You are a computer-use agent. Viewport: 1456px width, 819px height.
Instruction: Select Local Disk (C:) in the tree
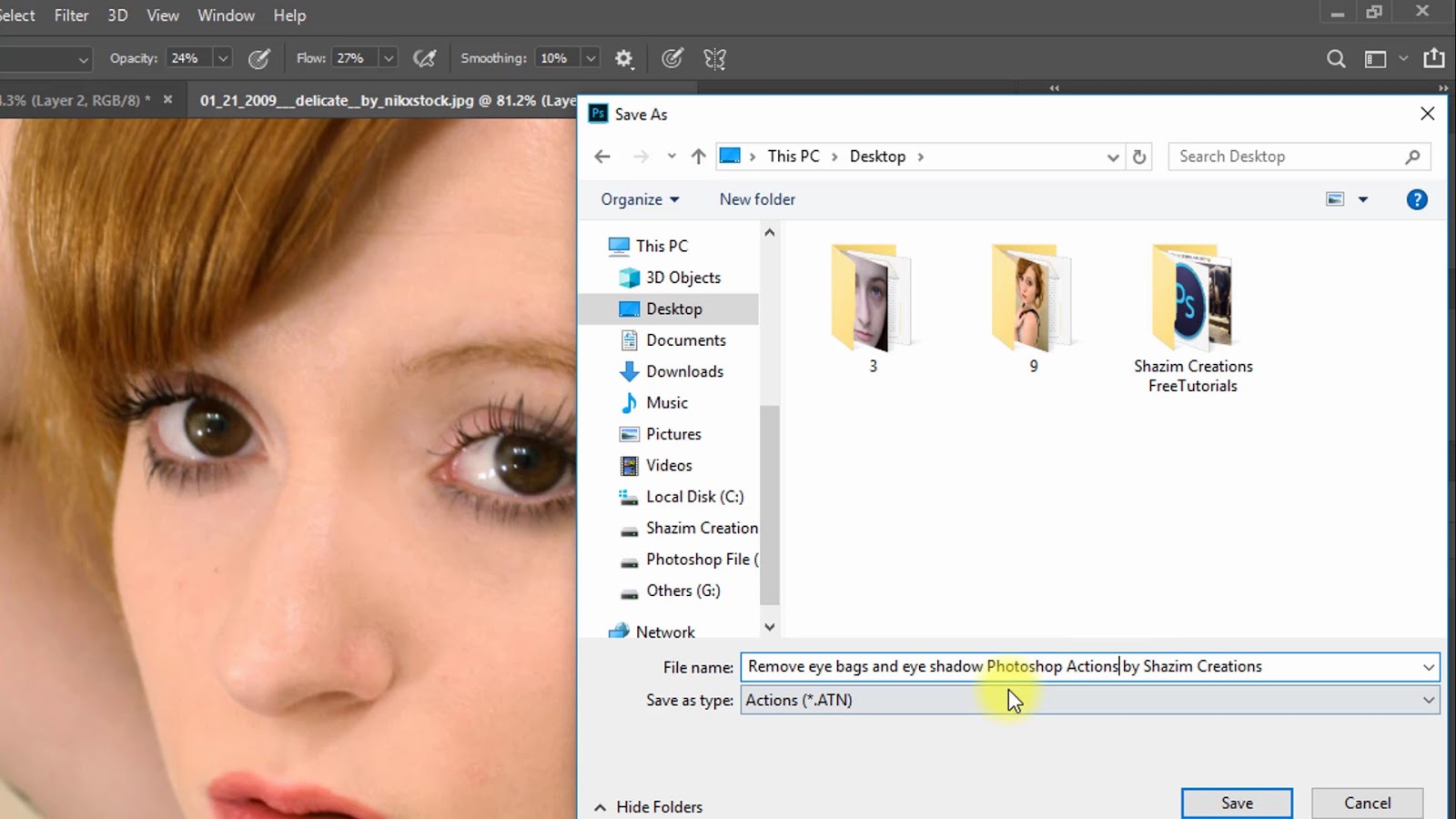click(694, 497)
